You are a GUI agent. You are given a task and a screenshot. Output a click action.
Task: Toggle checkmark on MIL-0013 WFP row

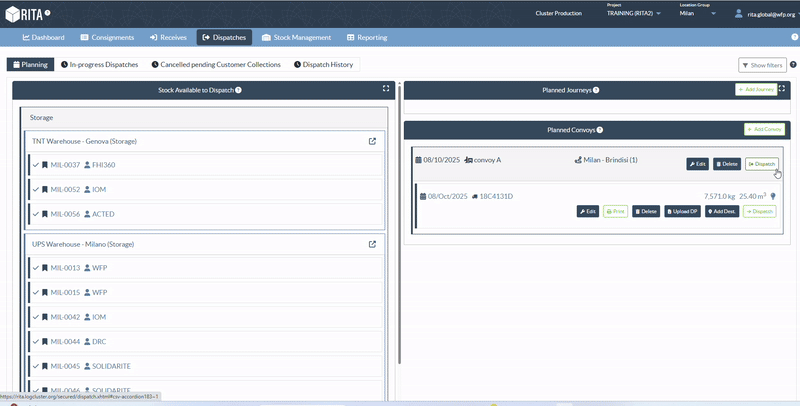point(36,268)
